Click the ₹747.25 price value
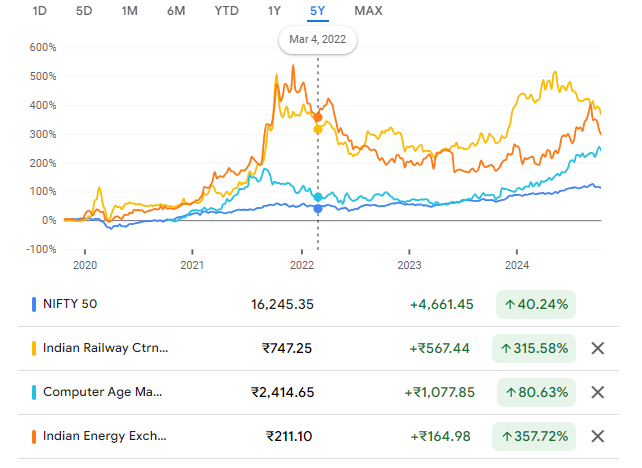The width and height of the screenshot is (642, 468). (x=287, y=348)
